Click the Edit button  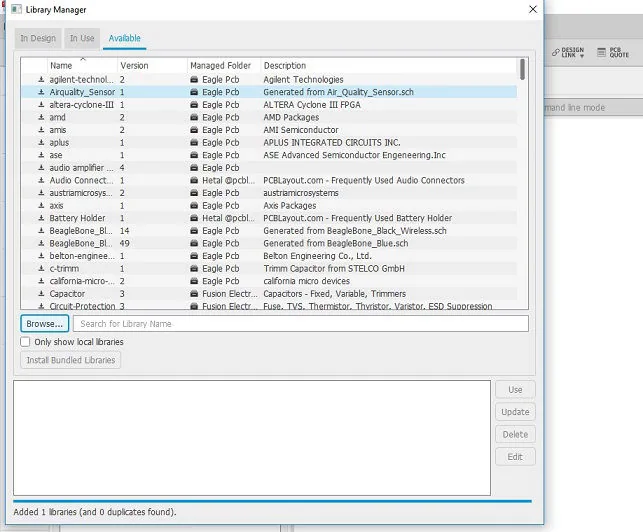[x=515, y=457]
